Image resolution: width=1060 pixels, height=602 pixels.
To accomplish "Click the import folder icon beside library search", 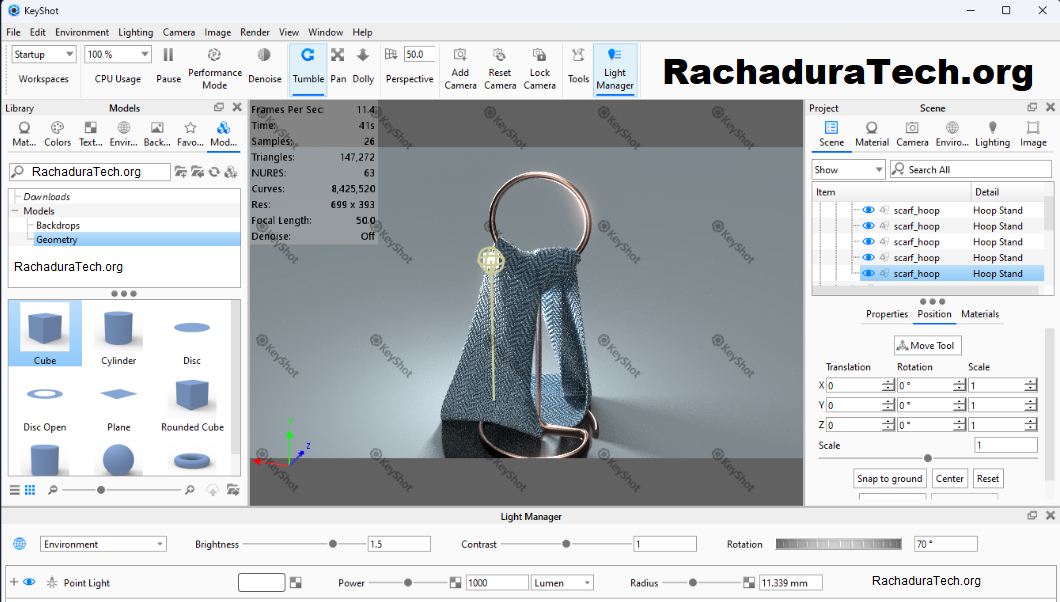I will [197, 172].
